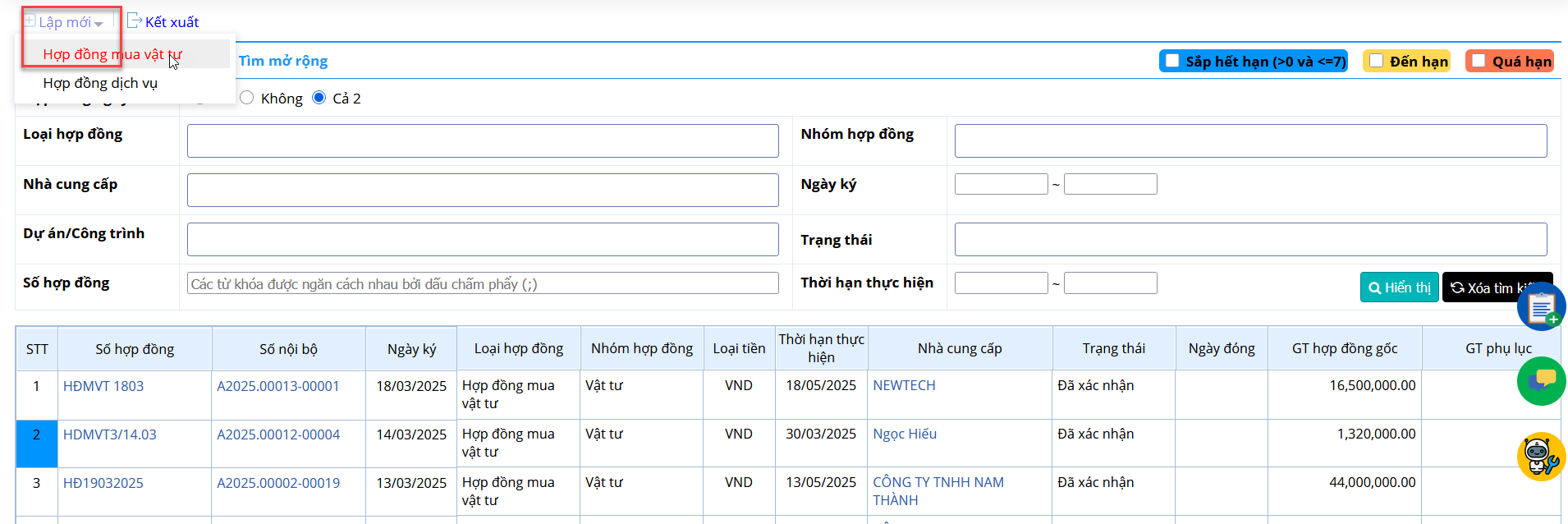Click the Kết xuất export icon
The height and width of the screenshot is (524, 1568).
(135, 21)
